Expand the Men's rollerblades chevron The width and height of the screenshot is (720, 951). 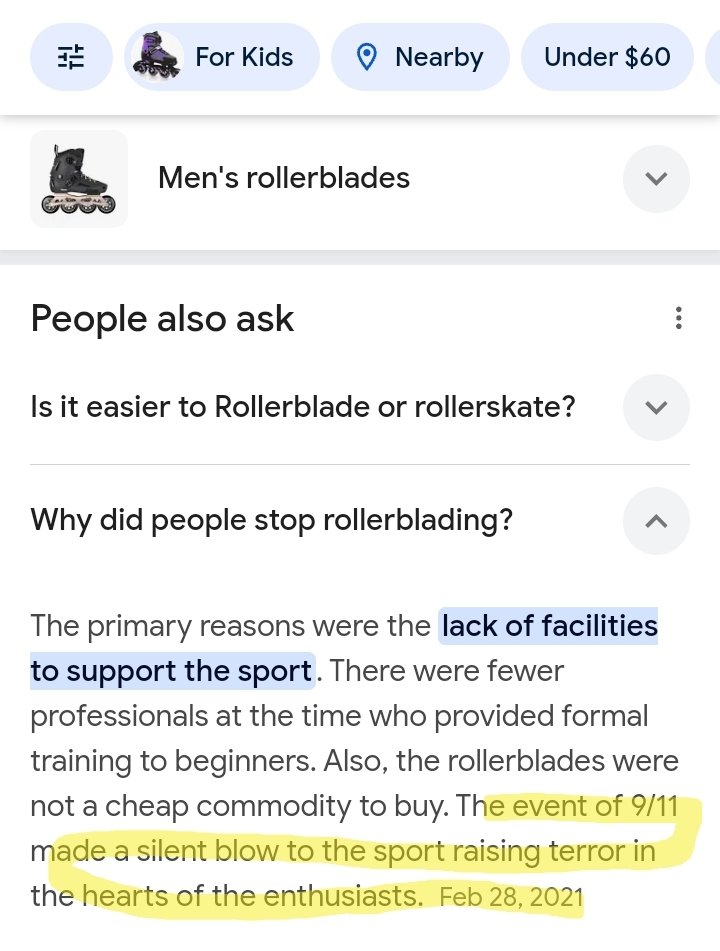click(x=656, y=179)
